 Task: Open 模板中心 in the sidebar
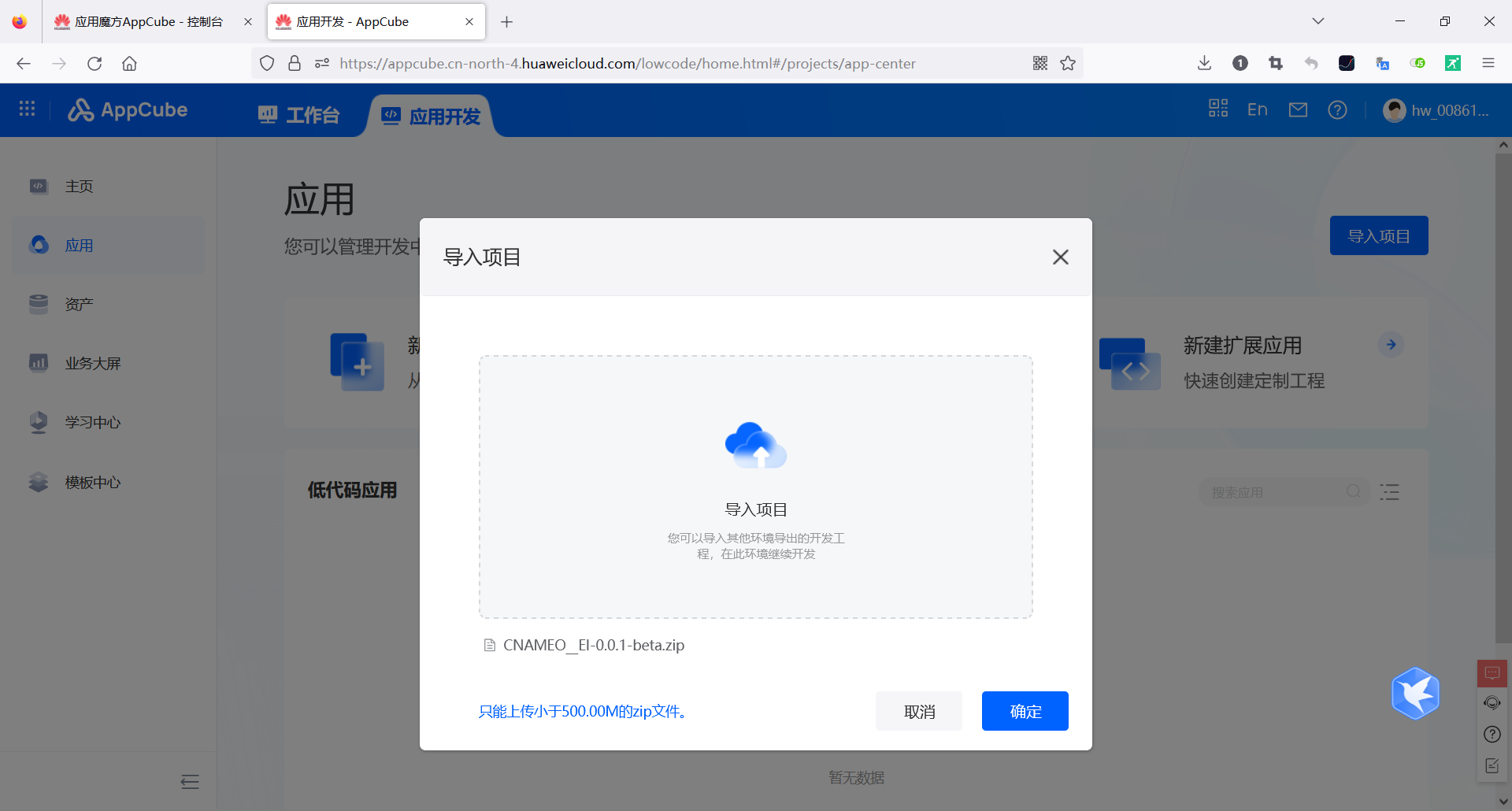tap(93, 482)
